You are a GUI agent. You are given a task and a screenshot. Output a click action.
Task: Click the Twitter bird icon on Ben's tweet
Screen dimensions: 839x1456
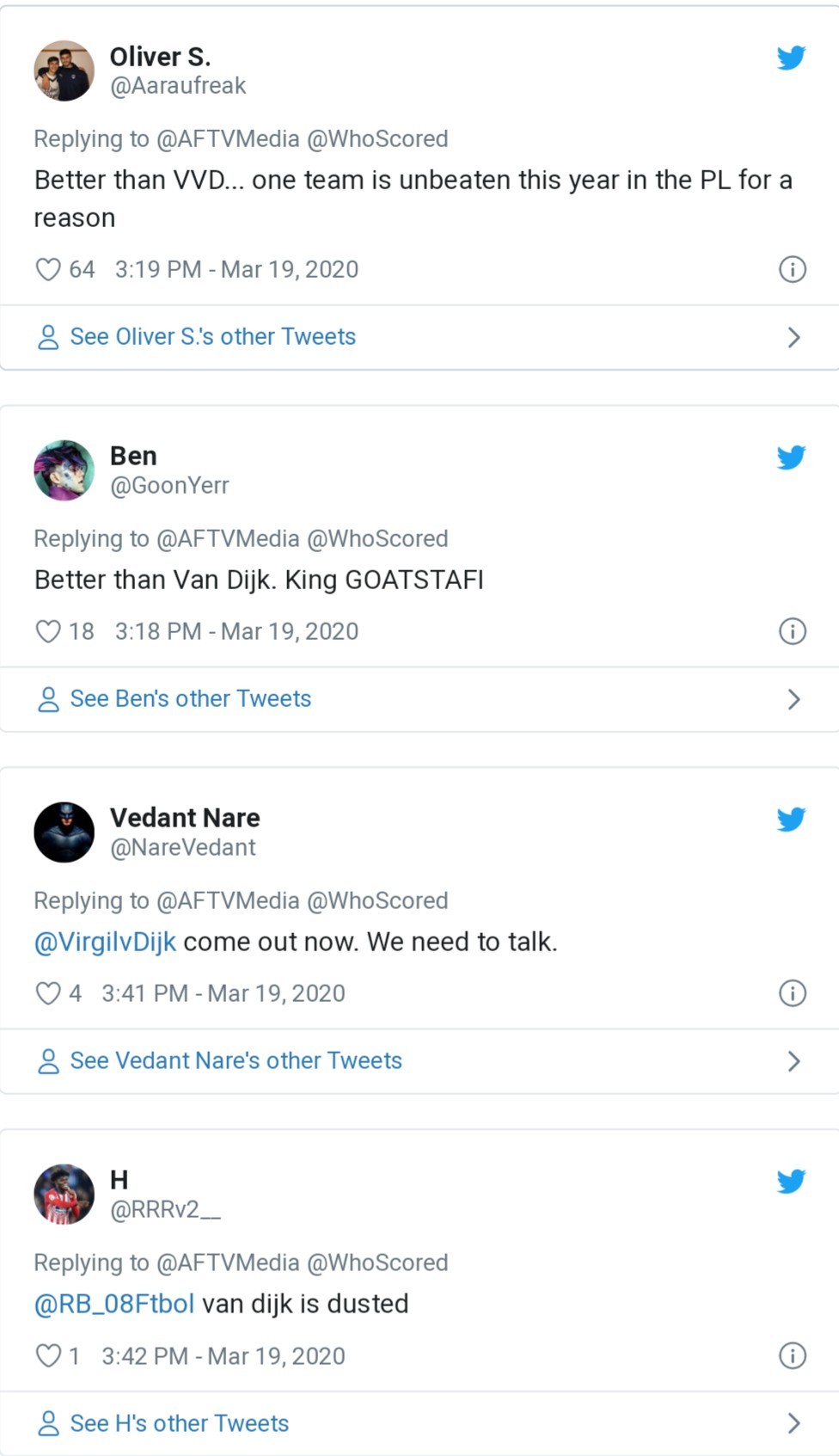coord(791,458)
